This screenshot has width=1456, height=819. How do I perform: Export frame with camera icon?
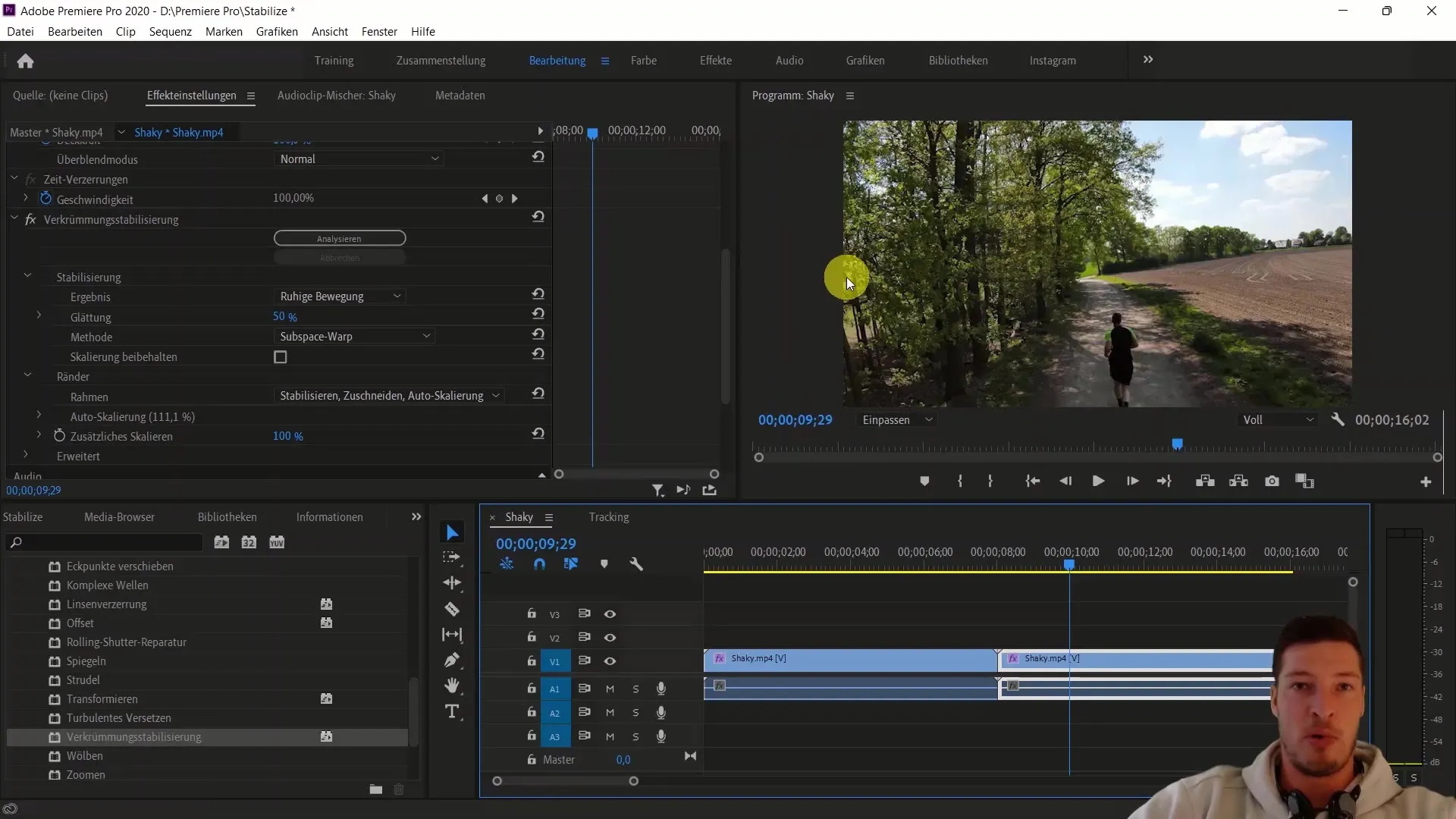coord(1272,482)
